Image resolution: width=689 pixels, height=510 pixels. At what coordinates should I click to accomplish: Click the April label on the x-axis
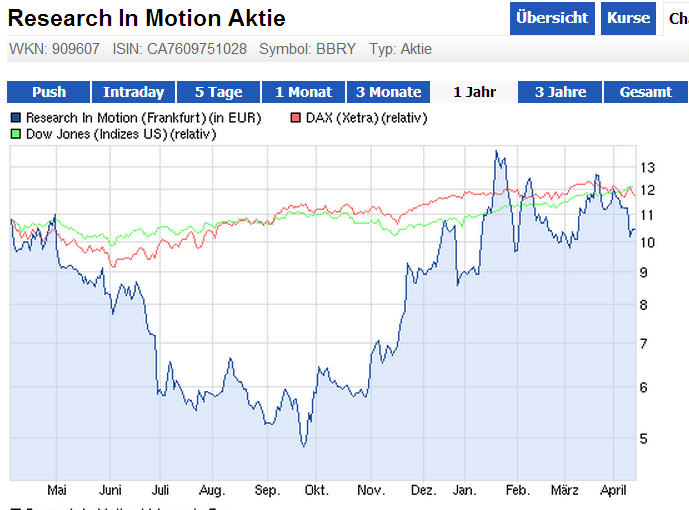click(x=613, y=490)
